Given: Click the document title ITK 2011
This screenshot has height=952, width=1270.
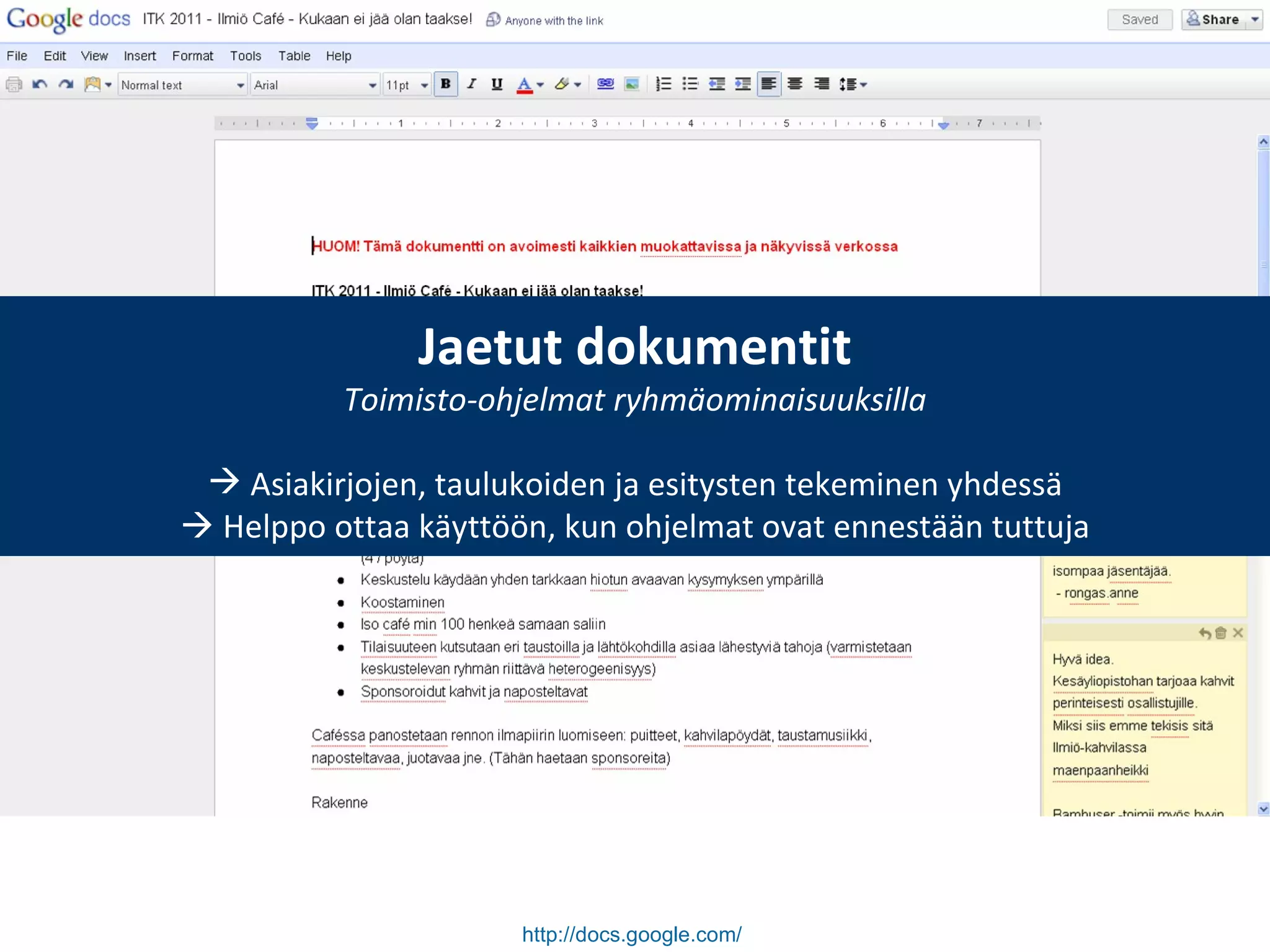Looking at the screenshot, I should point(308,19).
